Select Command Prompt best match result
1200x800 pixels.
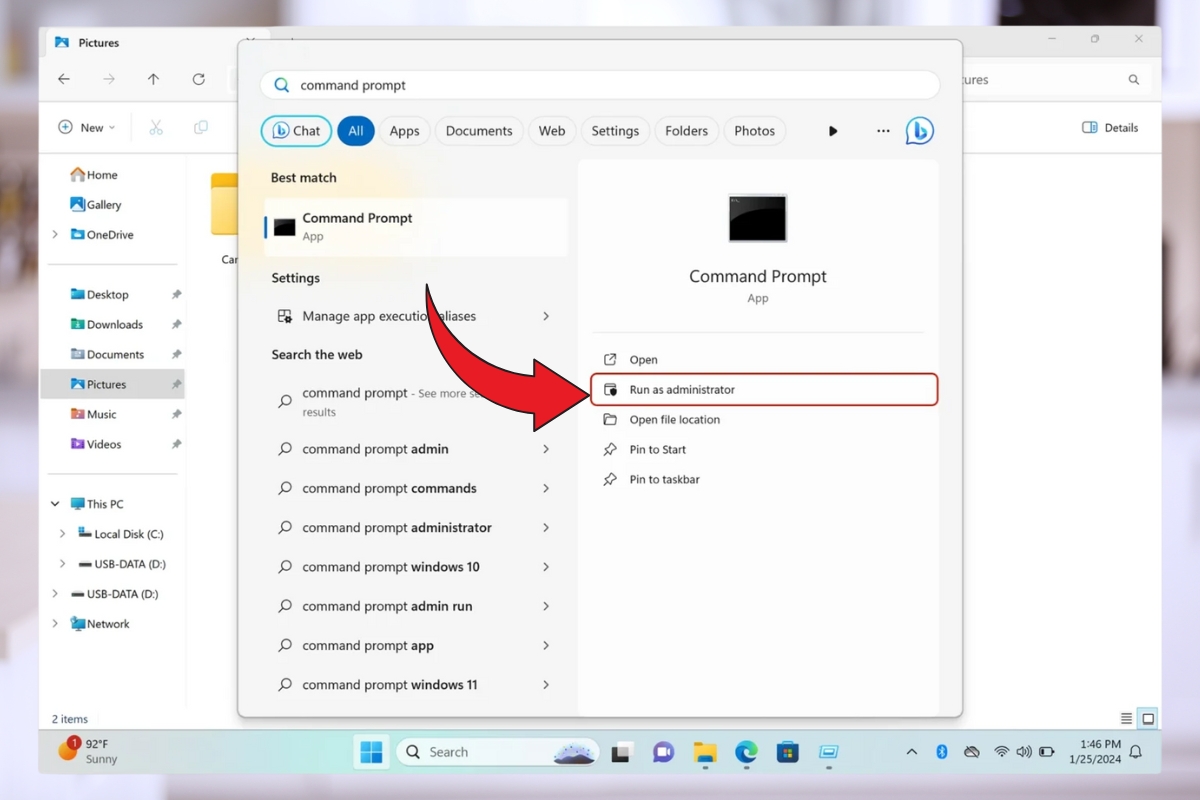pos(415,227)
